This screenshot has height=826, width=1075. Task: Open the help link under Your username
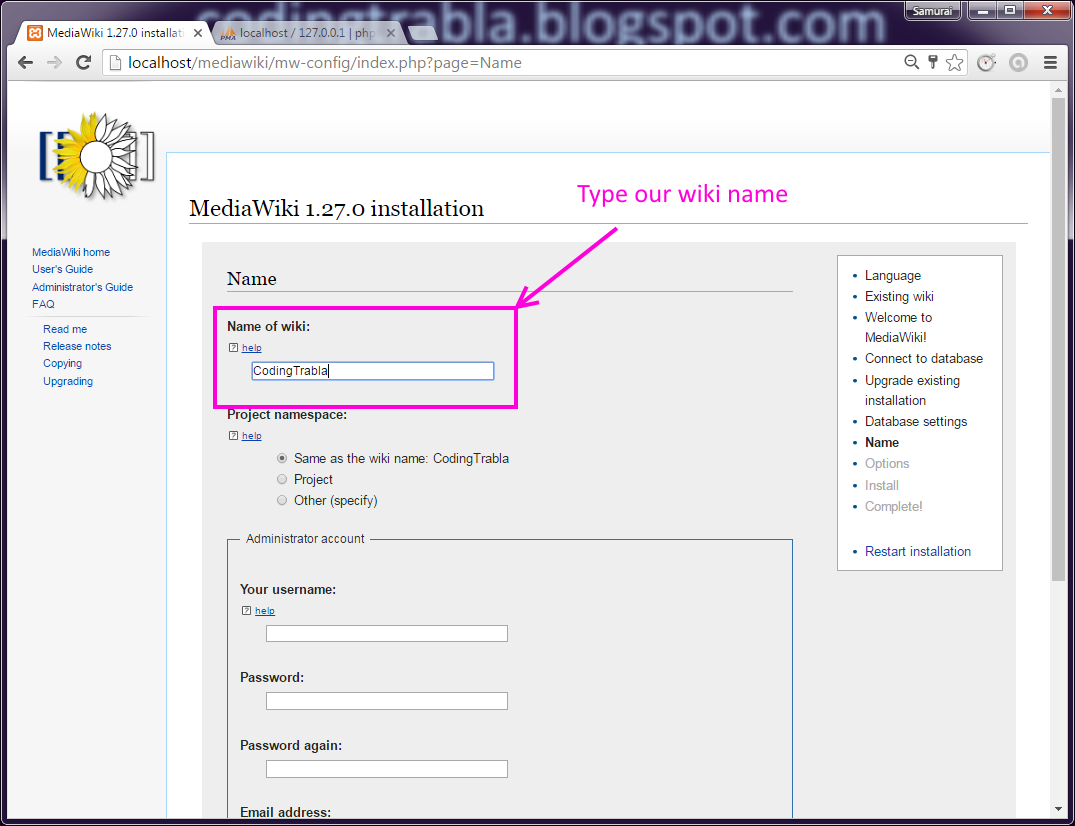[265, 610]
